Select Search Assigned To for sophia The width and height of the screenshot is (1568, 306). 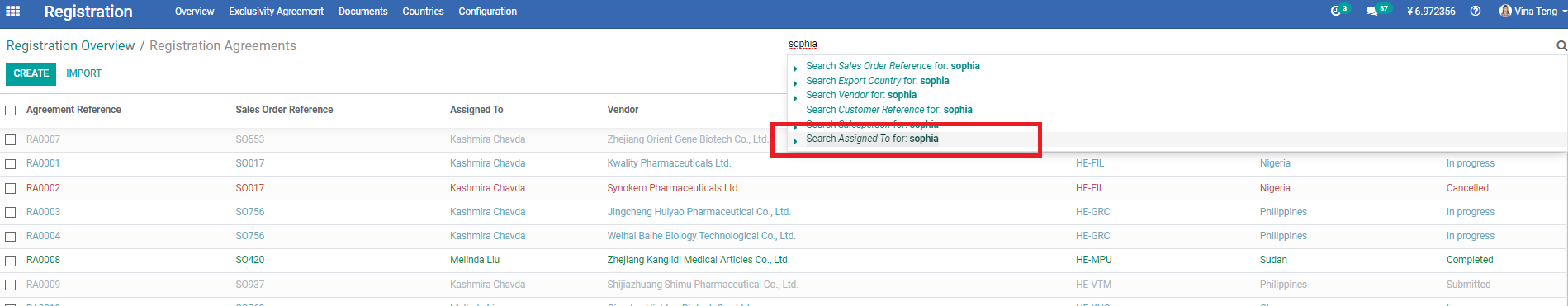[872, 139]
